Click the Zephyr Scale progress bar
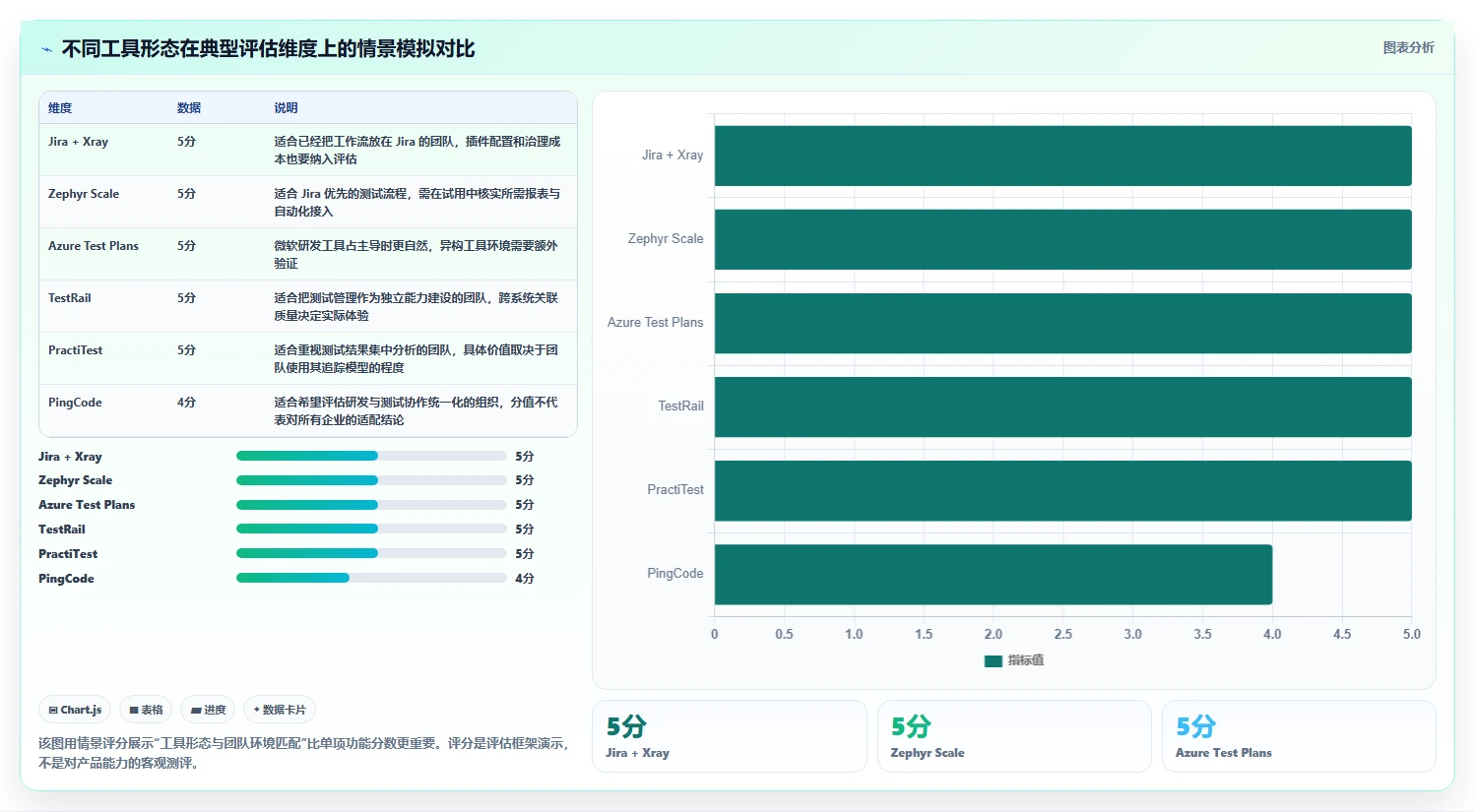 (x=371, y=480)
